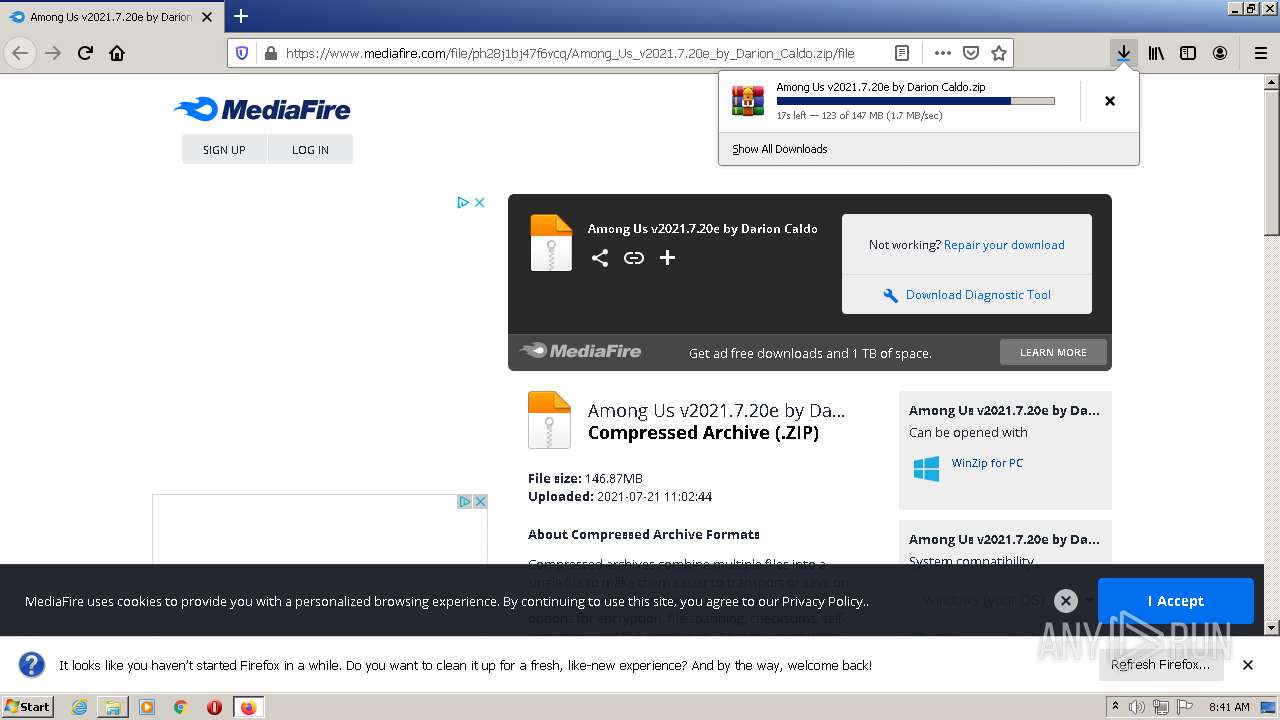This screenshot has width=1280, height=720.
Task: Toggle reader view icon in address bar
Action: [902, 53]
